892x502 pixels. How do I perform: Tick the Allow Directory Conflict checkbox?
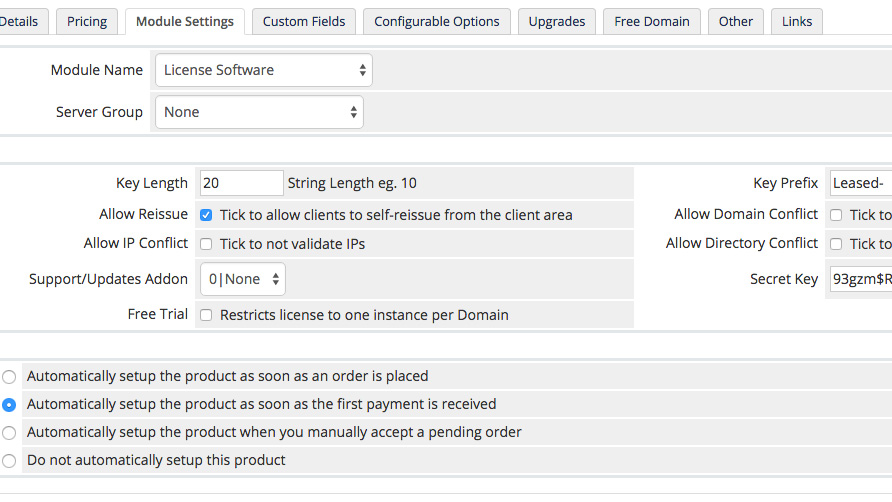836,244
